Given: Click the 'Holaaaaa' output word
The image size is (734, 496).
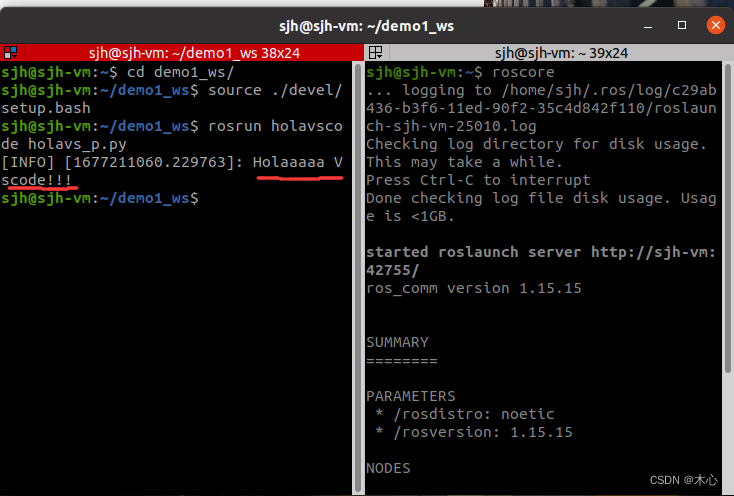Looking at the screenshot, I should pos(289,162).
